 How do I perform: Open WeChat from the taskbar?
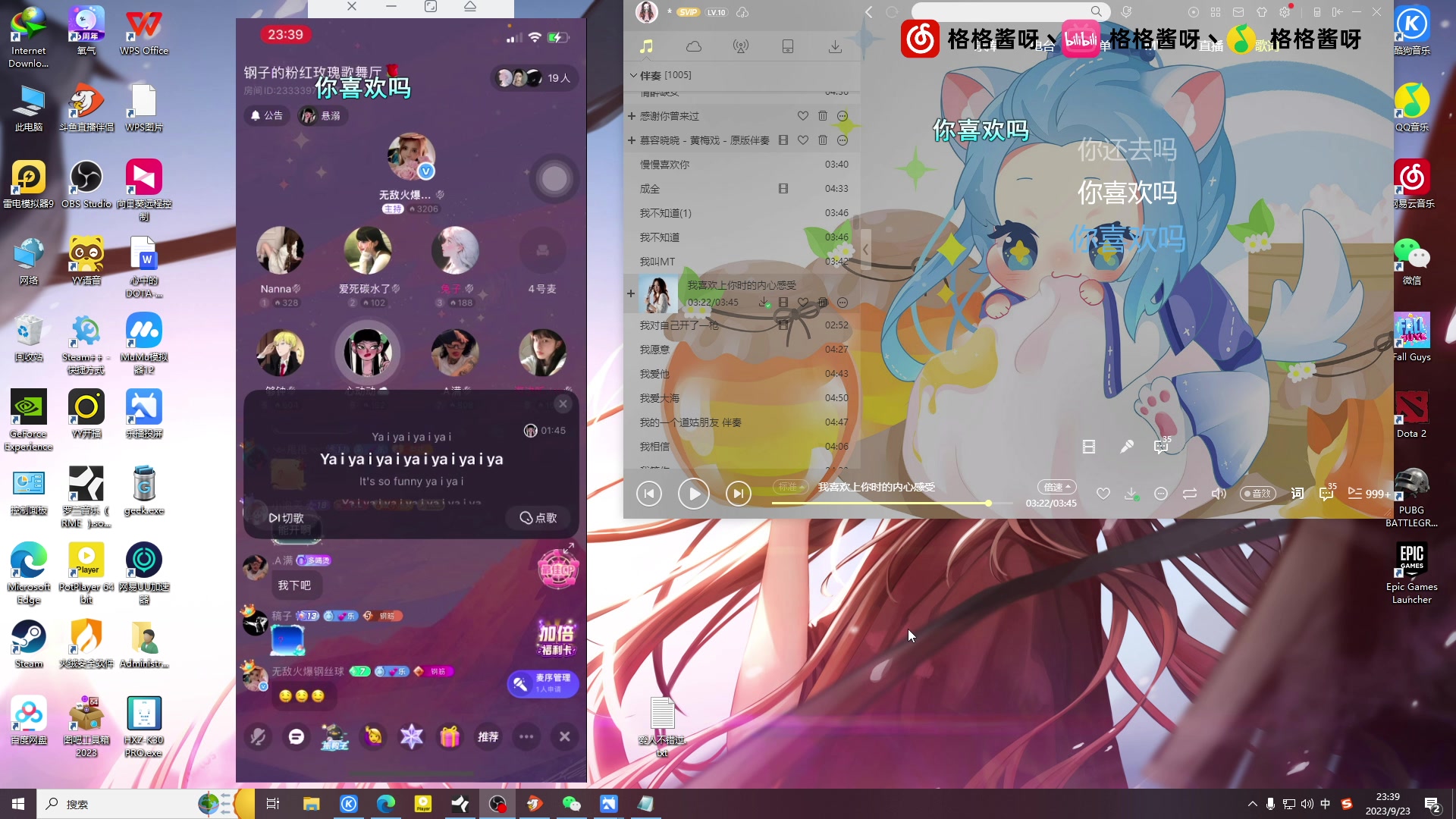(x=571, y=804)
